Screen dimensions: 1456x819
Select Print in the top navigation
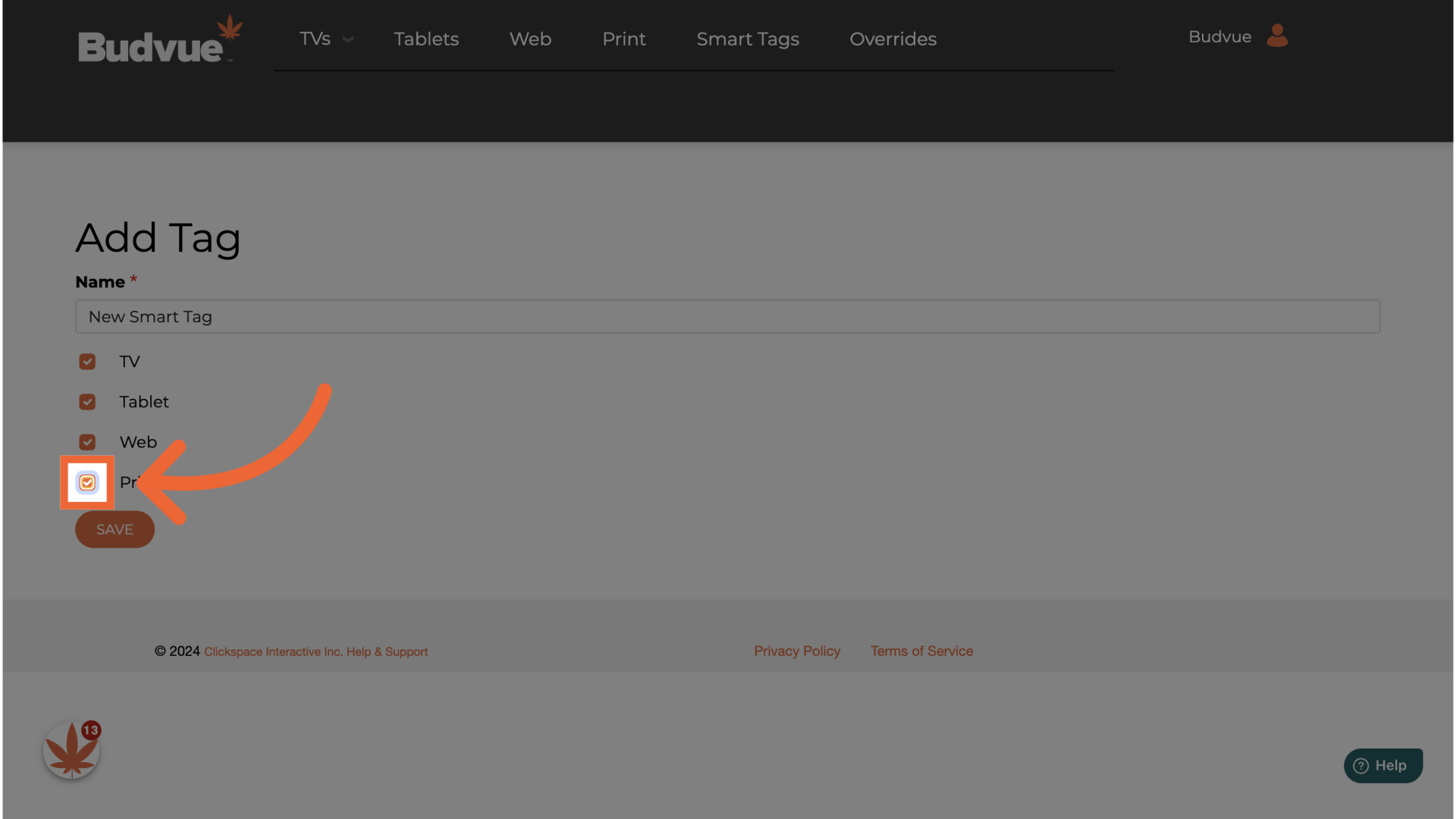click(623, 39)
